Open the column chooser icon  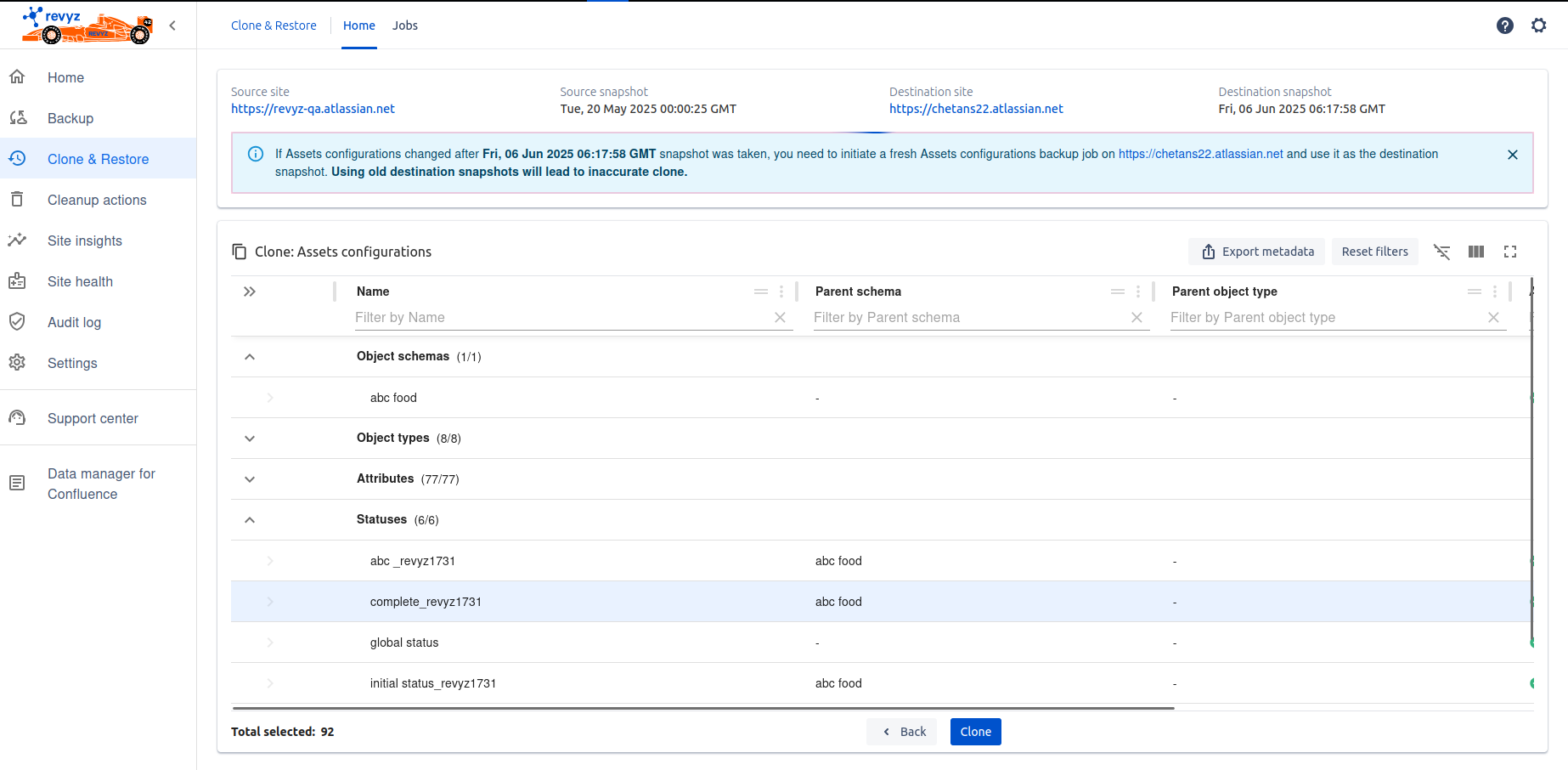point(1475,252)
